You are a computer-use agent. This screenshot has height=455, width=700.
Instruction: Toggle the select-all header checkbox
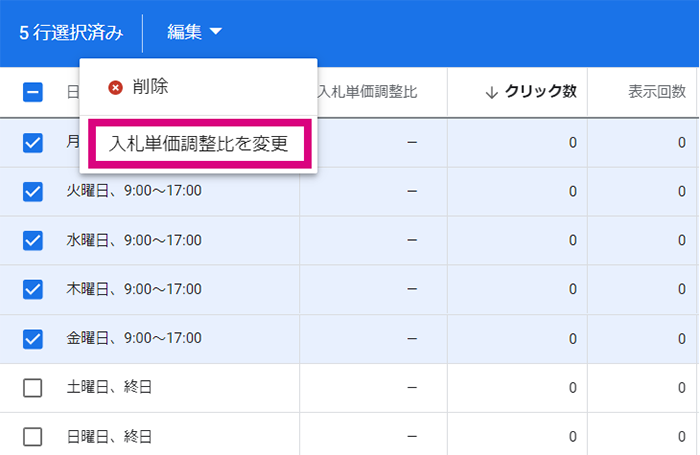(33, 92)
